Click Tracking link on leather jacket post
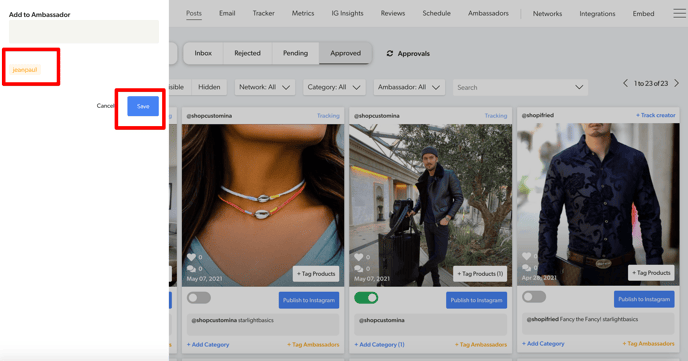688x361 pixels. [x=496, y=116]
